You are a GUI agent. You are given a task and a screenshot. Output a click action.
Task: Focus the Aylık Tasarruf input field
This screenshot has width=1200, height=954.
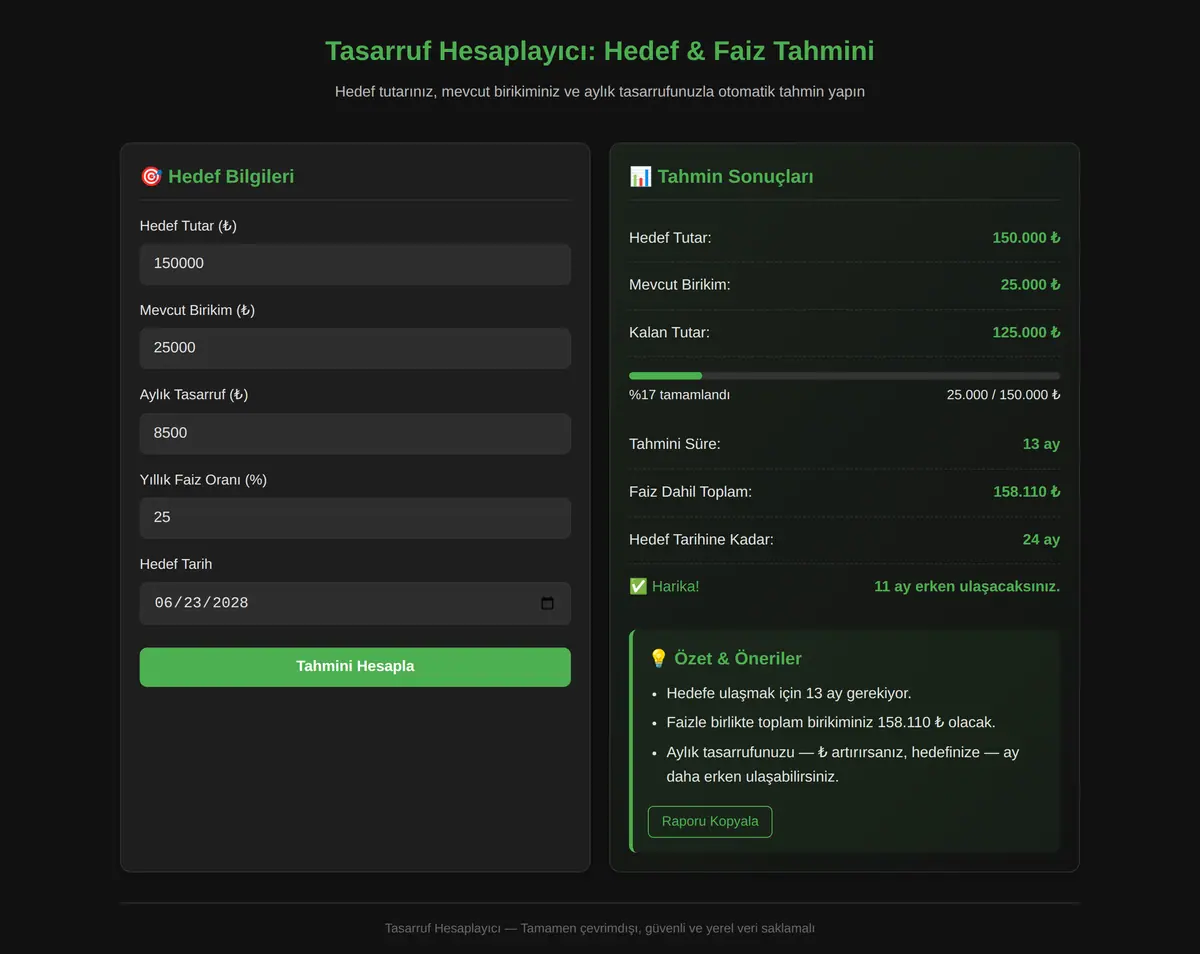[355, 433]
